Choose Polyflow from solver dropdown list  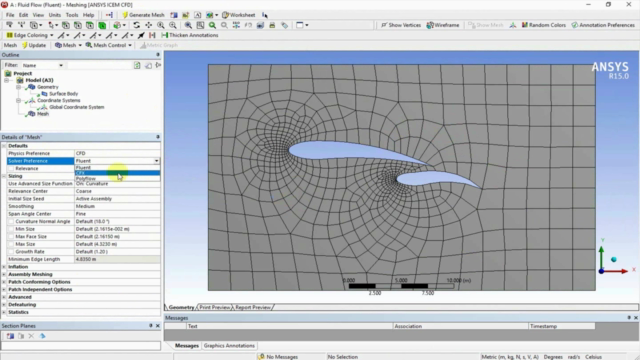click(117, 179)
